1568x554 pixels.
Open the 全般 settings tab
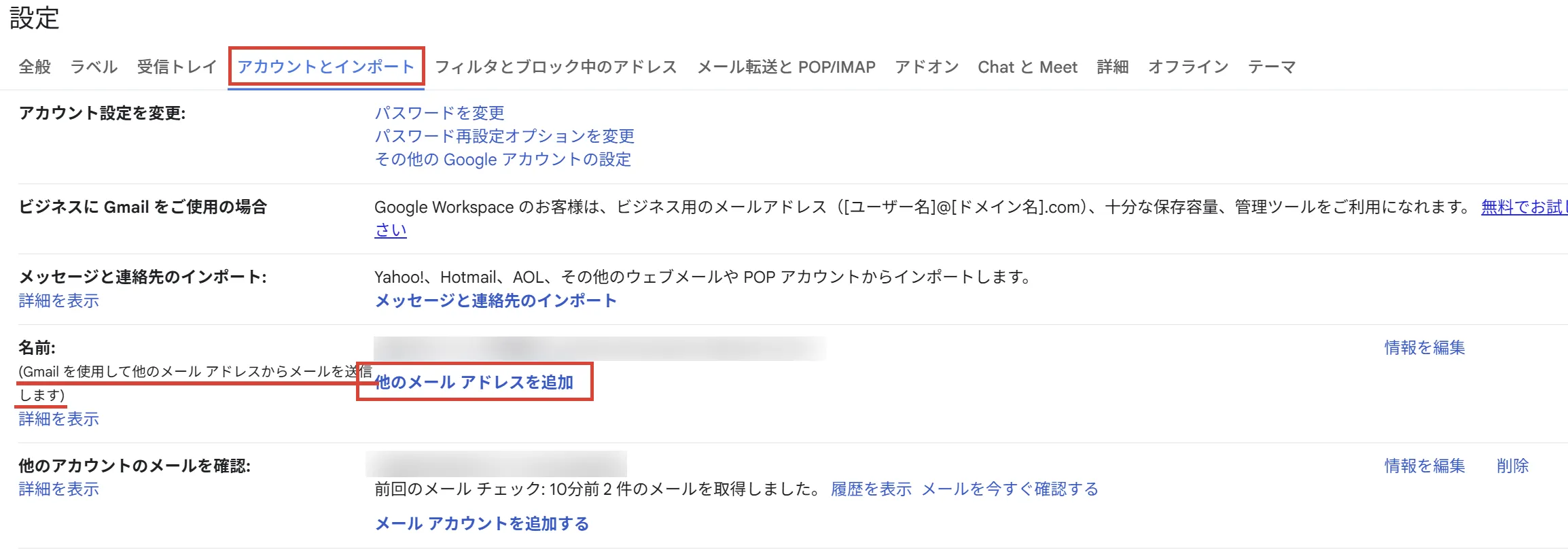click(x=35, y=67)
